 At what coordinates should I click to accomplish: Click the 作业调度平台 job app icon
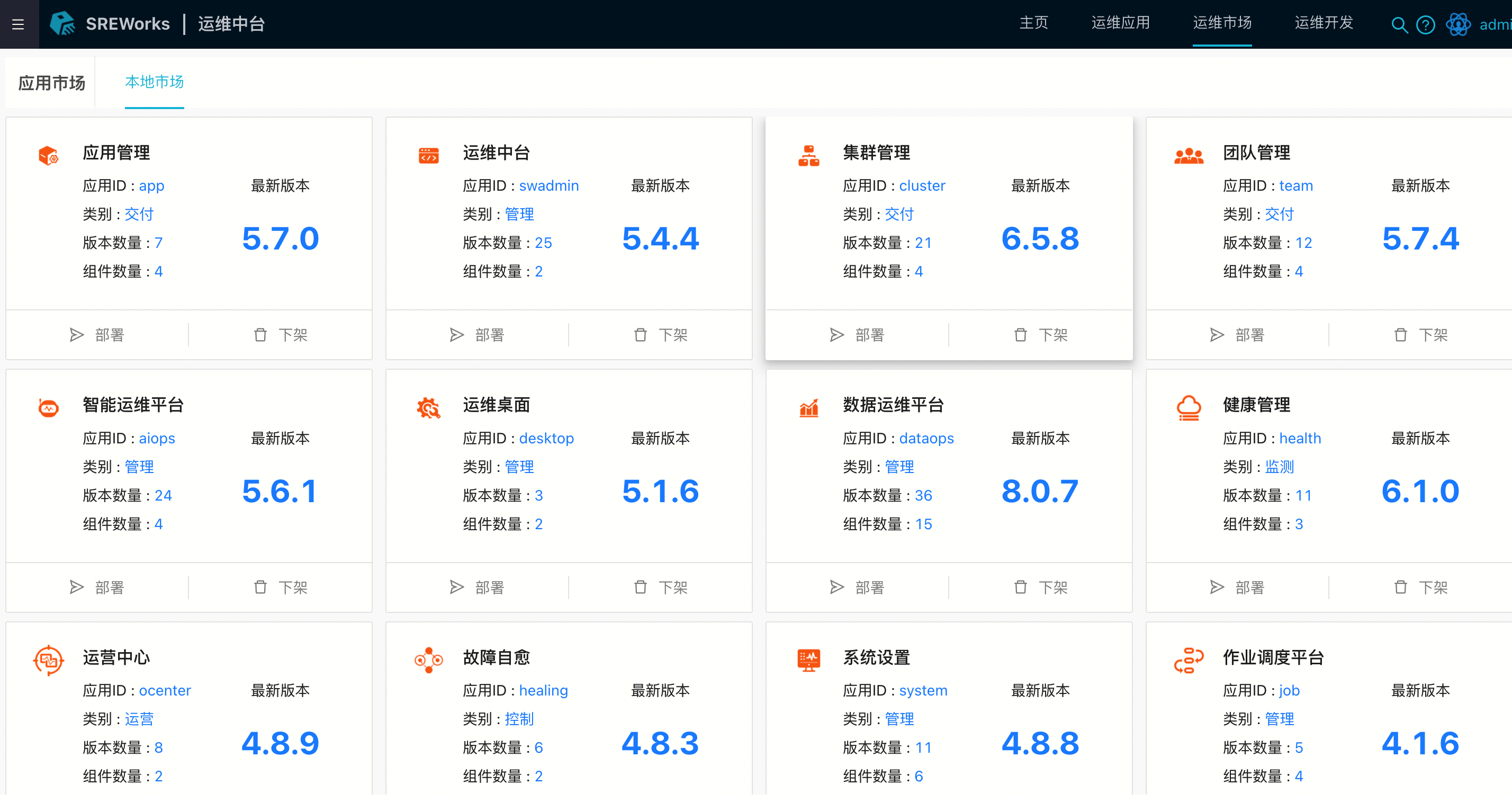1189,661
